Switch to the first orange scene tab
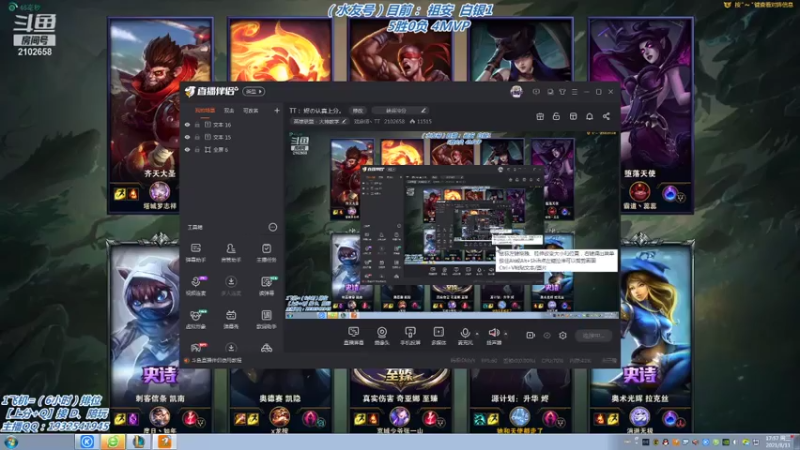800x450 pixels. 205,110
